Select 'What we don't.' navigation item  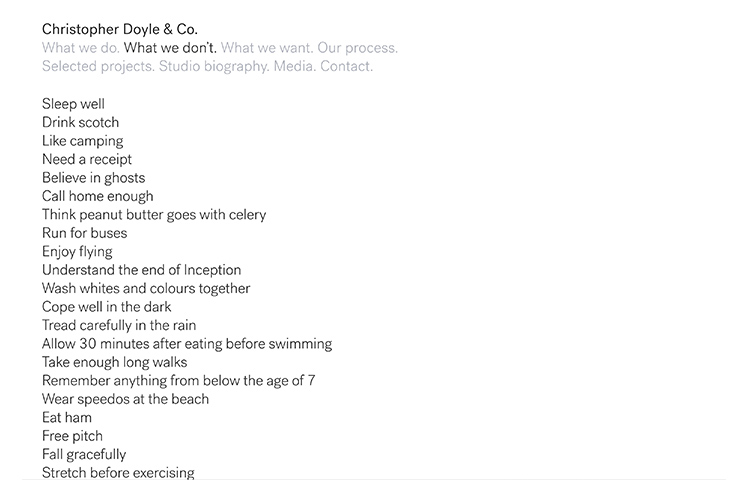coord(170,48)
